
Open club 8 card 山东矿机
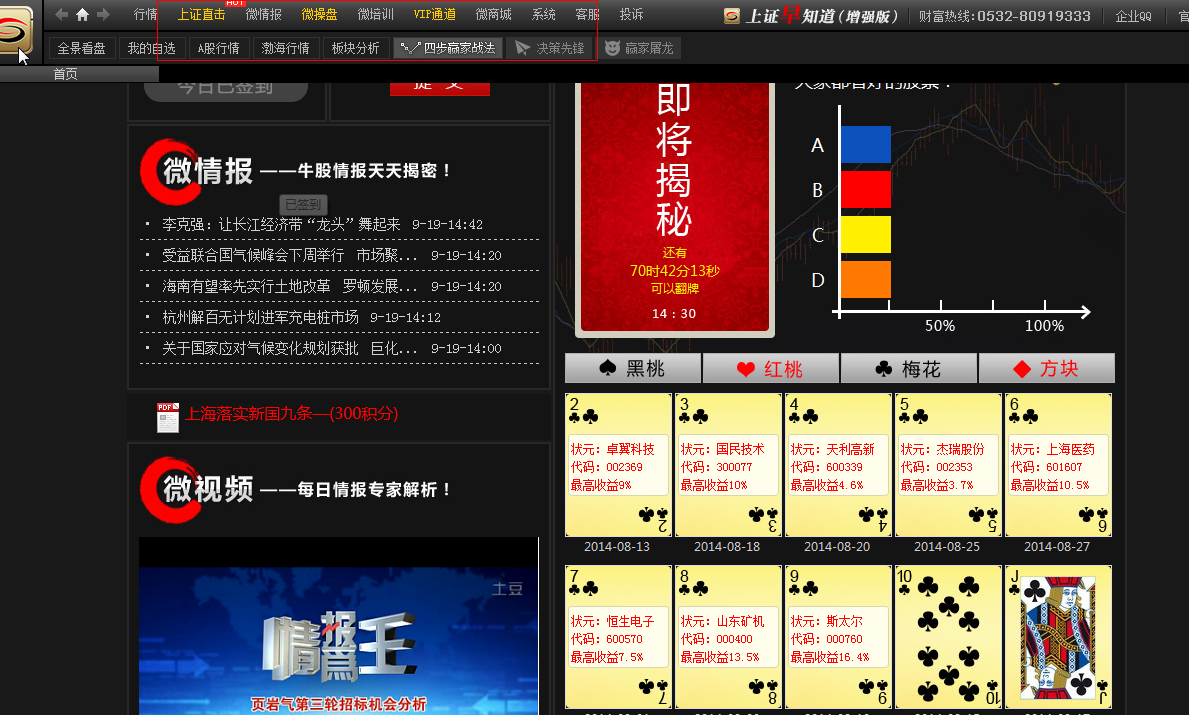point(729,637)
